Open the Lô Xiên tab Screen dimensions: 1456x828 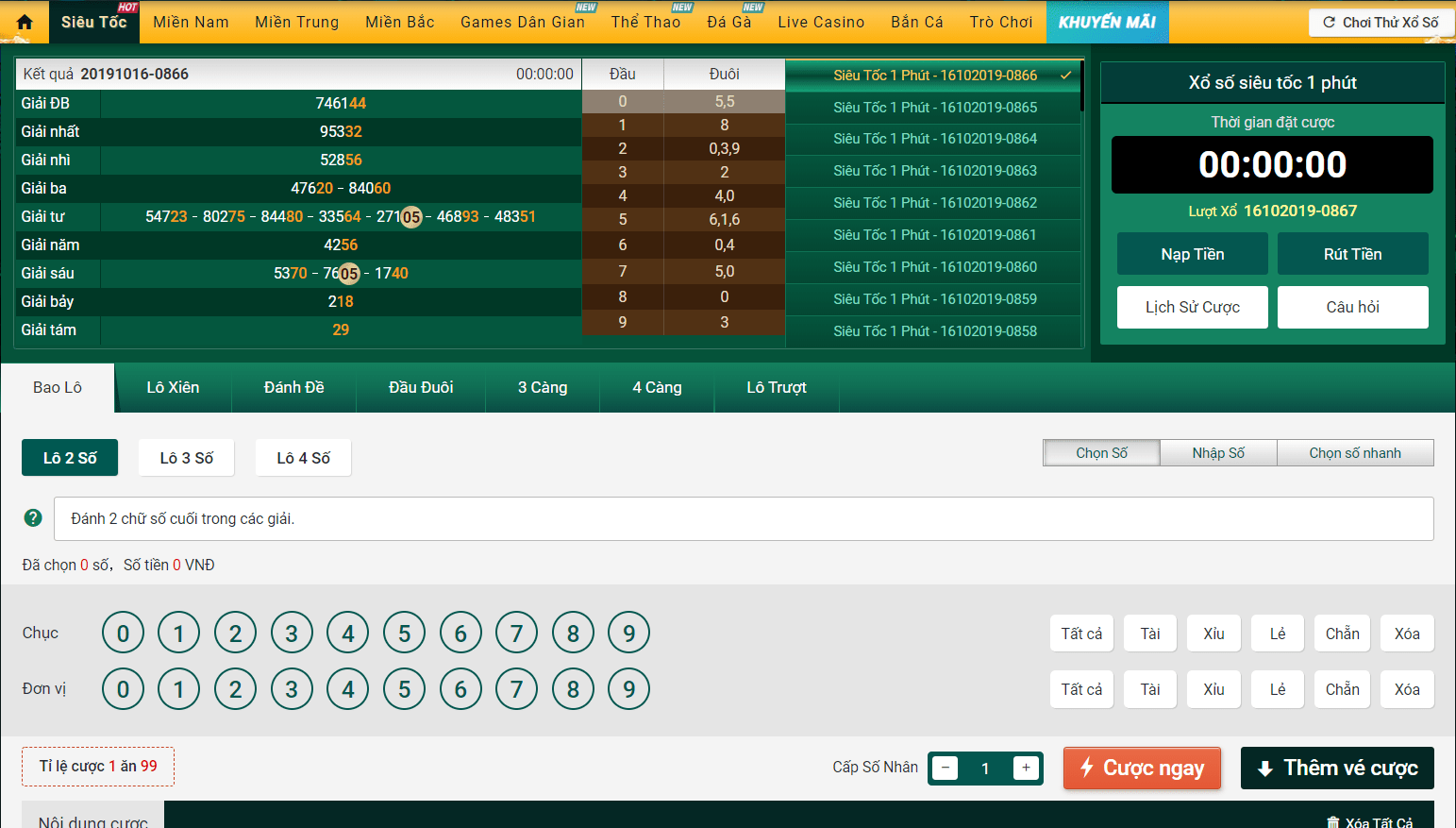coord(173,387)
